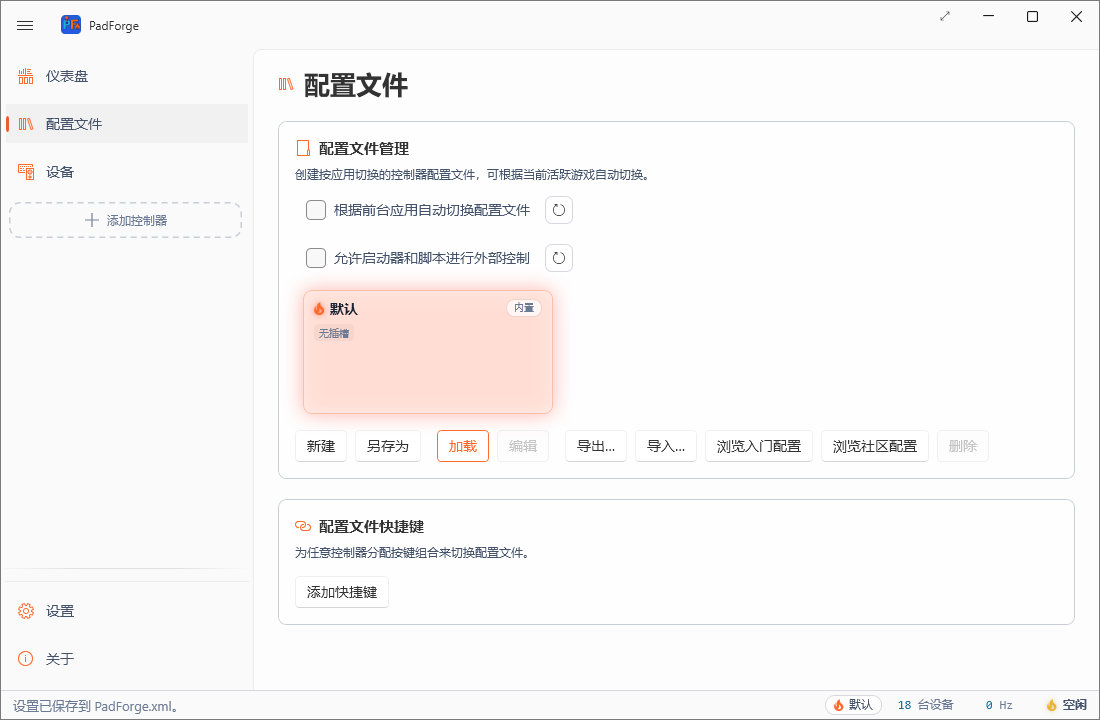The height and width of the screenshot is (720, 1100).
Task: Open the 关于 about page
Action: (127, 659)
